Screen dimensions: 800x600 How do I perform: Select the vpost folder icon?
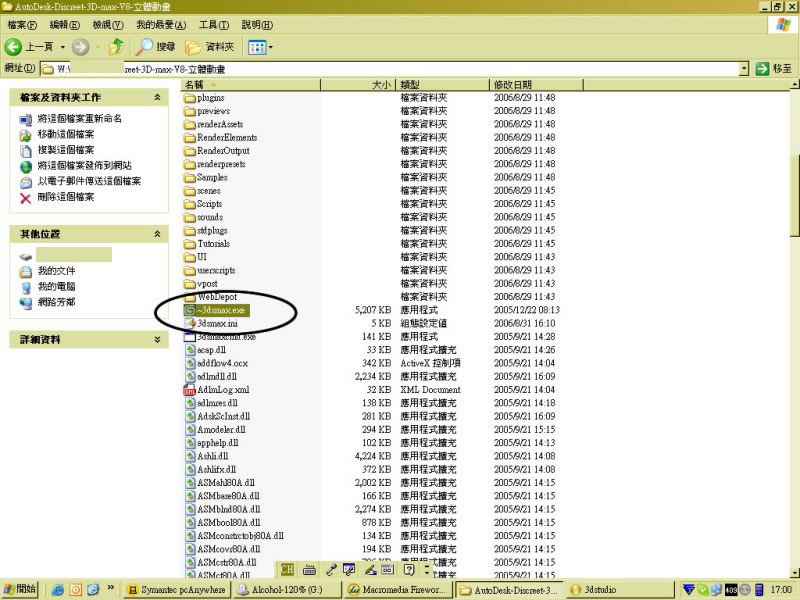click(190, 284)
